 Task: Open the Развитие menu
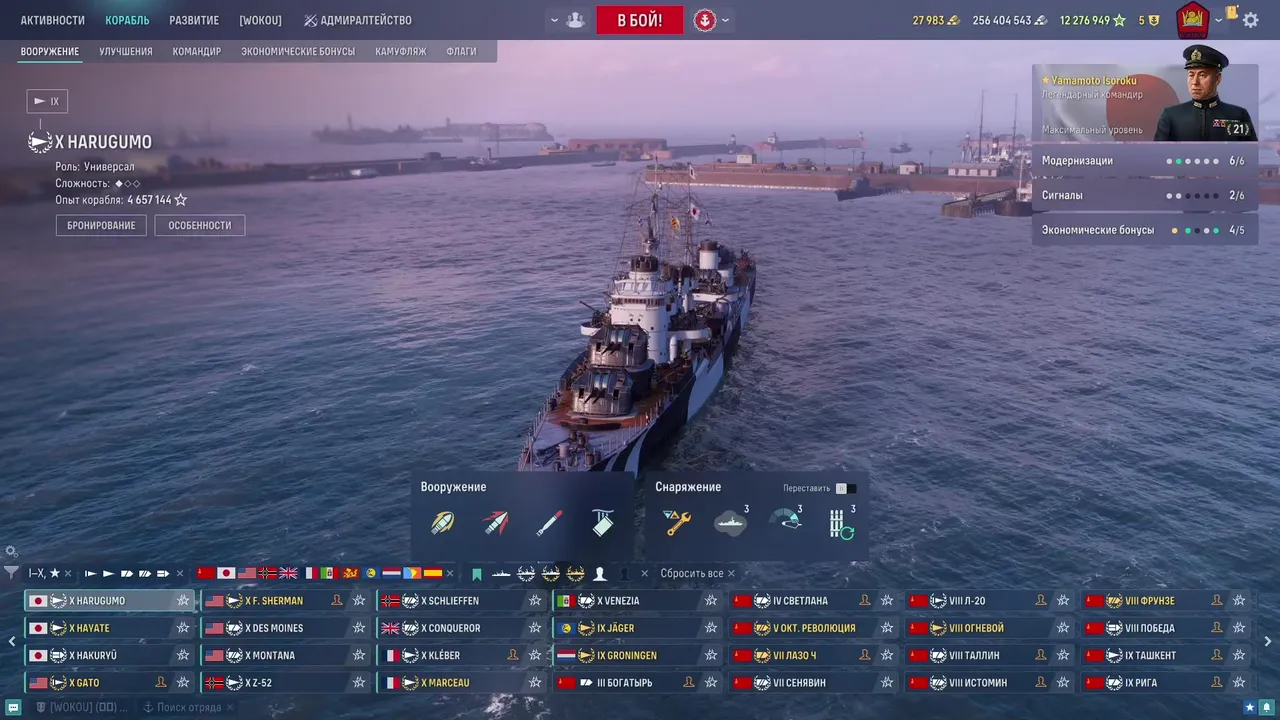(x=194, y=20)
